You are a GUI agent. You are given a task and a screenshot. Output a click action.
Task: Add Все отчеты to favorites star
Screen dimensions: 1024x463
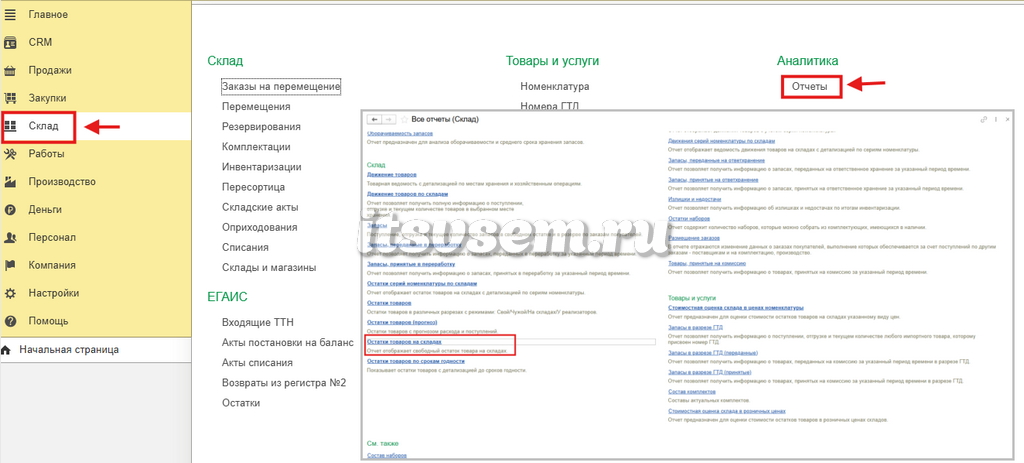(x=404, y=120)
